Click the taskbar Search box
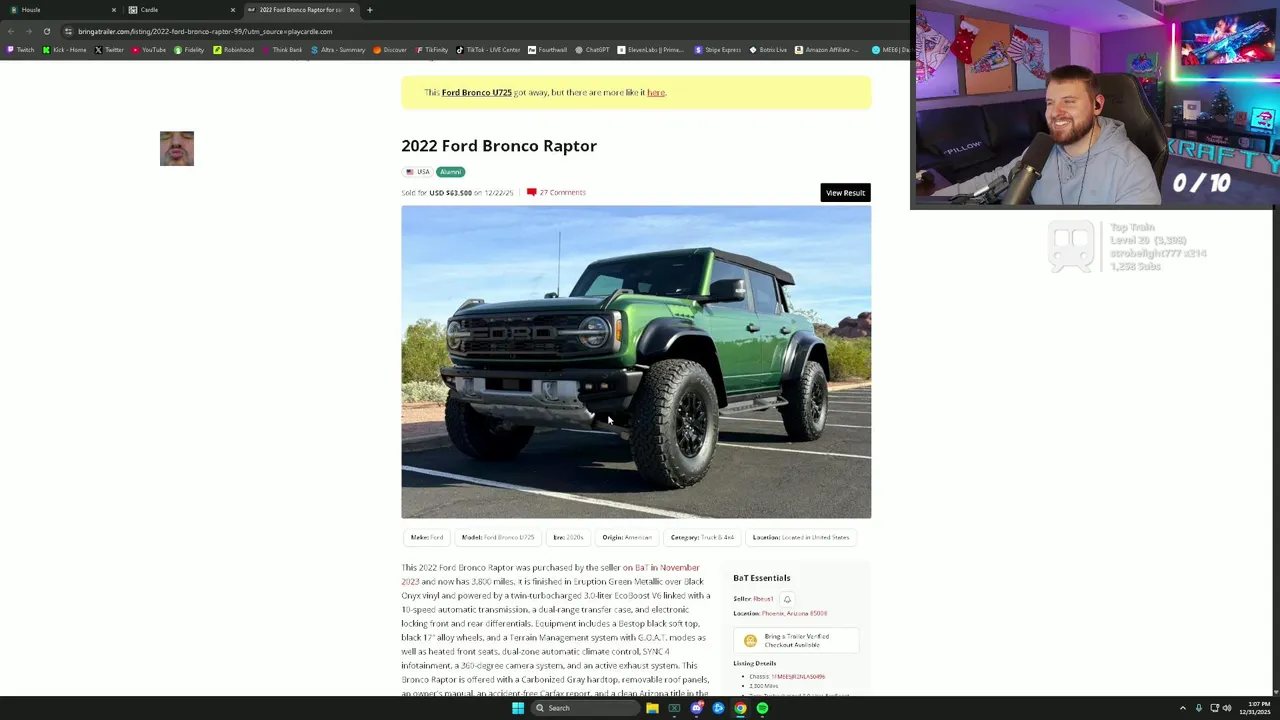 [x=585, y=708]
